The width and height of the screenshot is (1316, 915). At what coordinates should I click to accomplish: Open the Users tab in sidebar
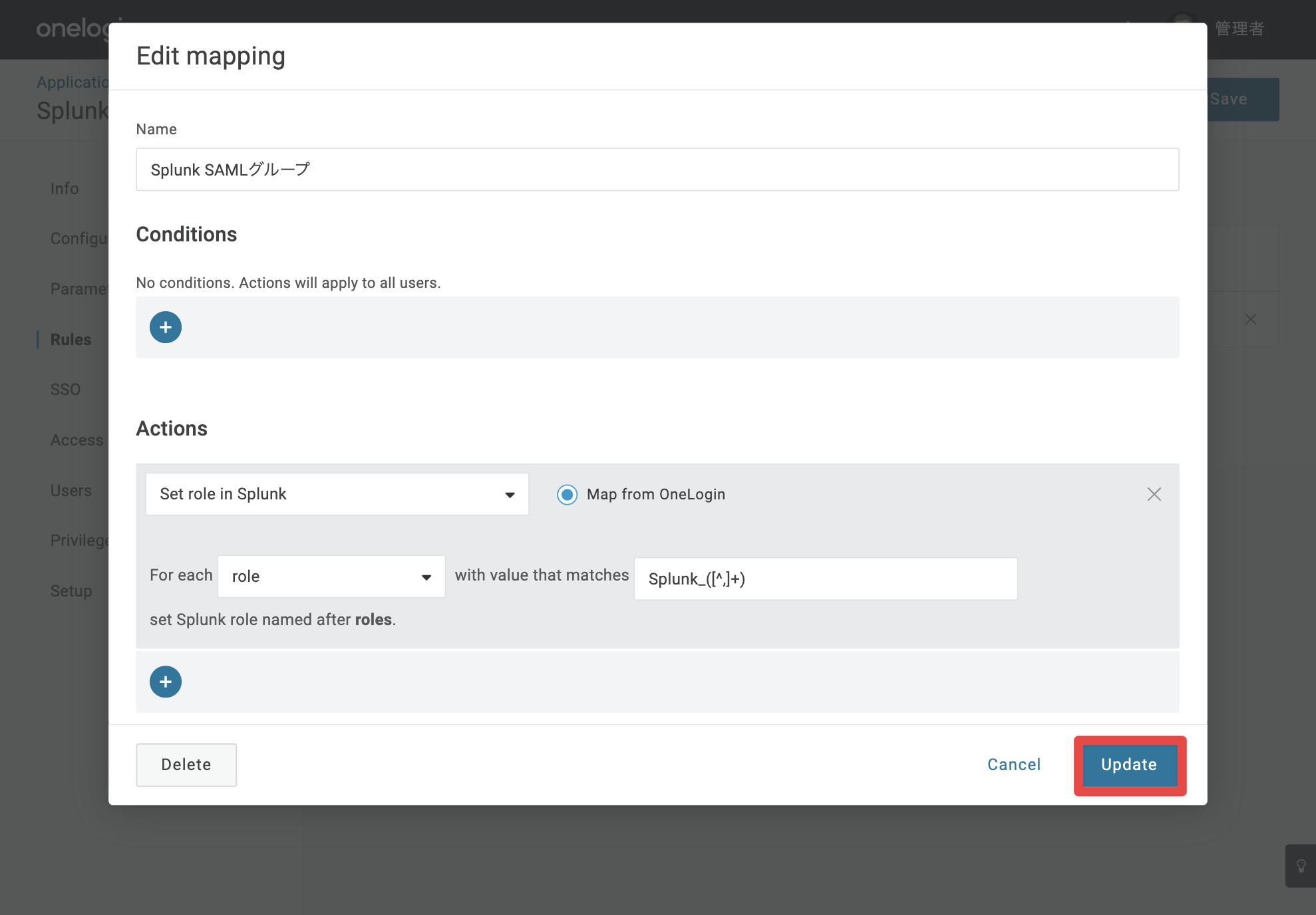(71, 490)
